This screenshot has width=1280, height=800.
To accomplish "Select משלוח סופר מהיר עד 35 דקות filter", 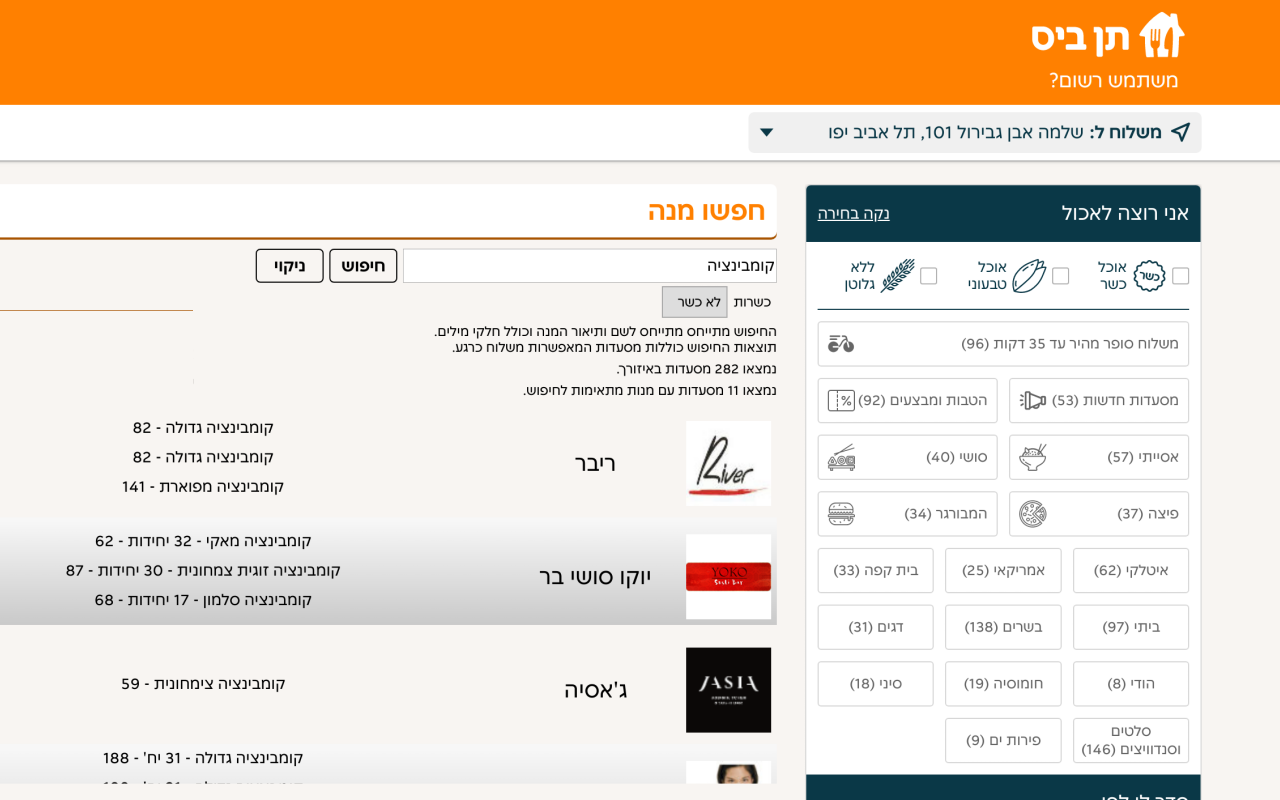I will tap(1003, 344).
